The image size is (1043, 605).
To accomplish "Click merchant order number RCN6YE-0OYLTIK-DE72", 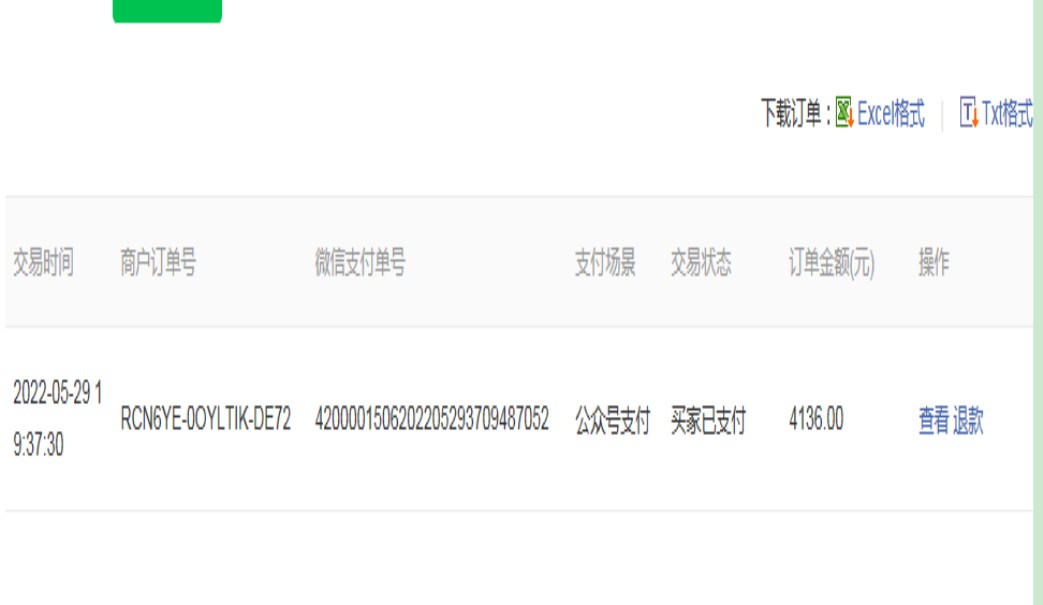I will 206,420.
